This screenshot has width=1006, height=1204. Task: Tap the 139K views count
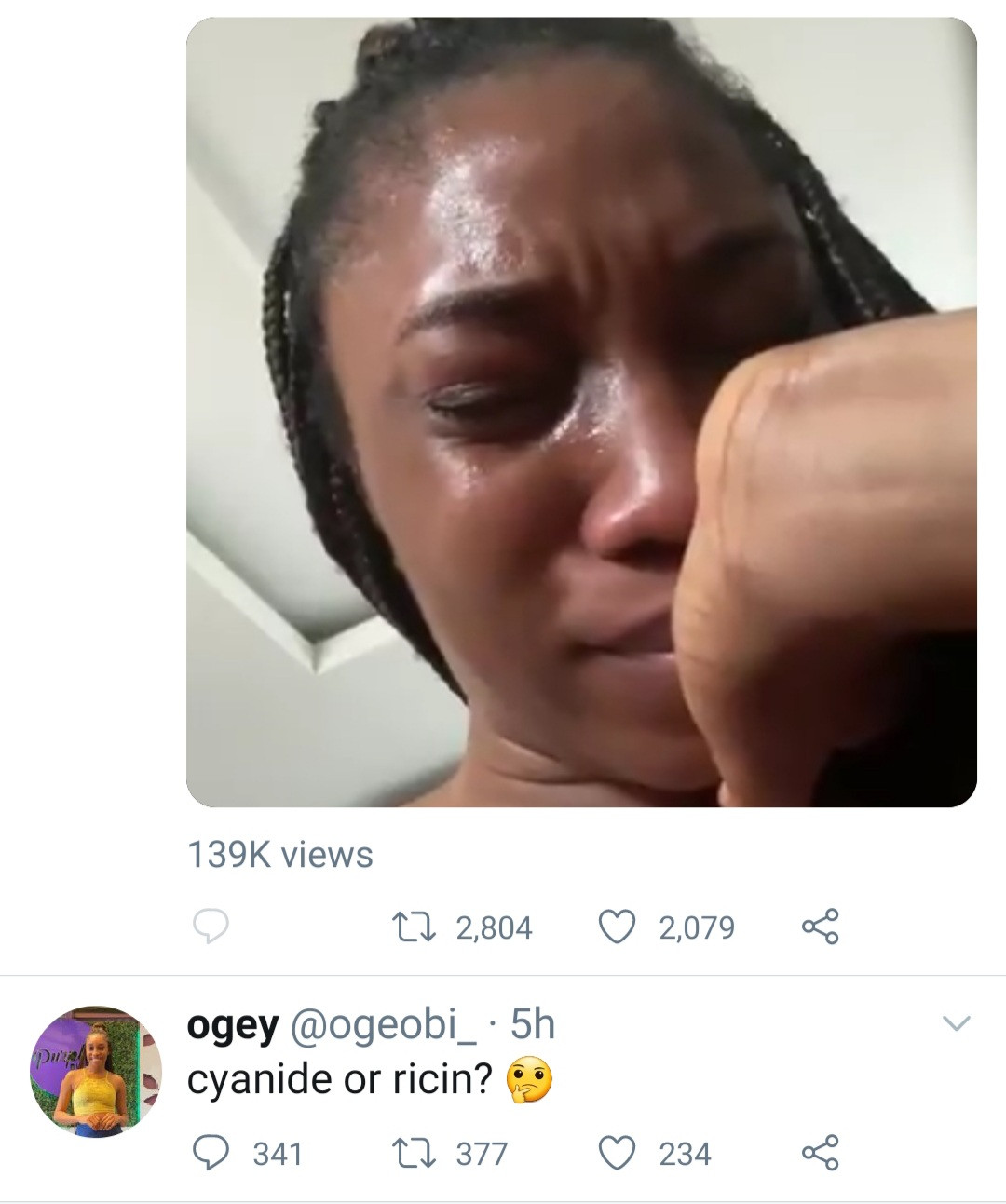279,855
